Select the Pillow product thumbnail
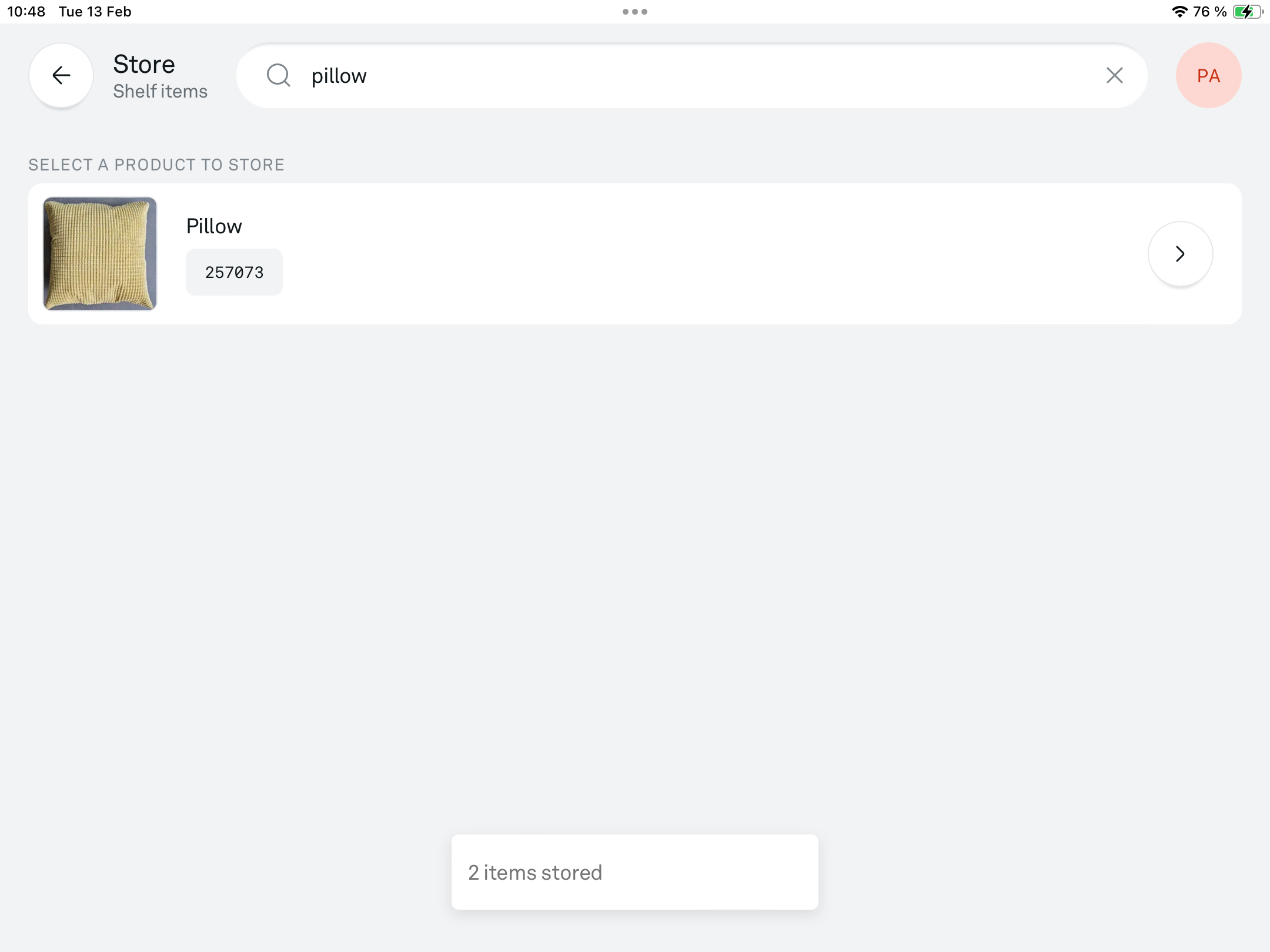 pyautogui.click(x=100, y=254)
